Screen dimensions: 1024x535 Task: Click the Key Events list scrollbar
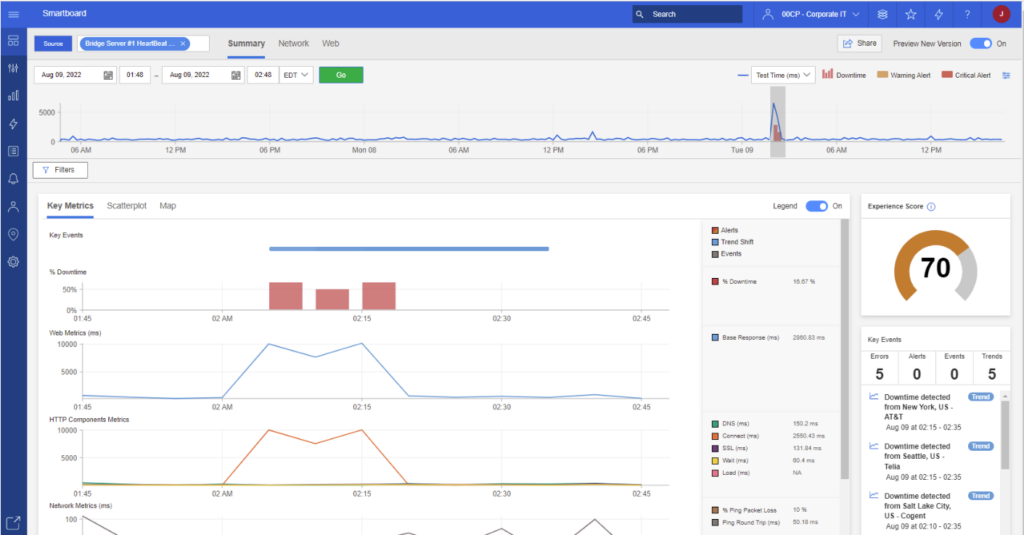[x=1005, y=434]
